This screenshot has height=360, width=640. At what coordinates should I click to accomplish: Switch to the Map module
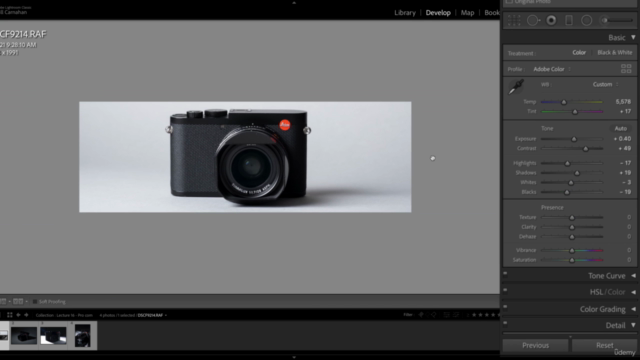pos(467,13)
